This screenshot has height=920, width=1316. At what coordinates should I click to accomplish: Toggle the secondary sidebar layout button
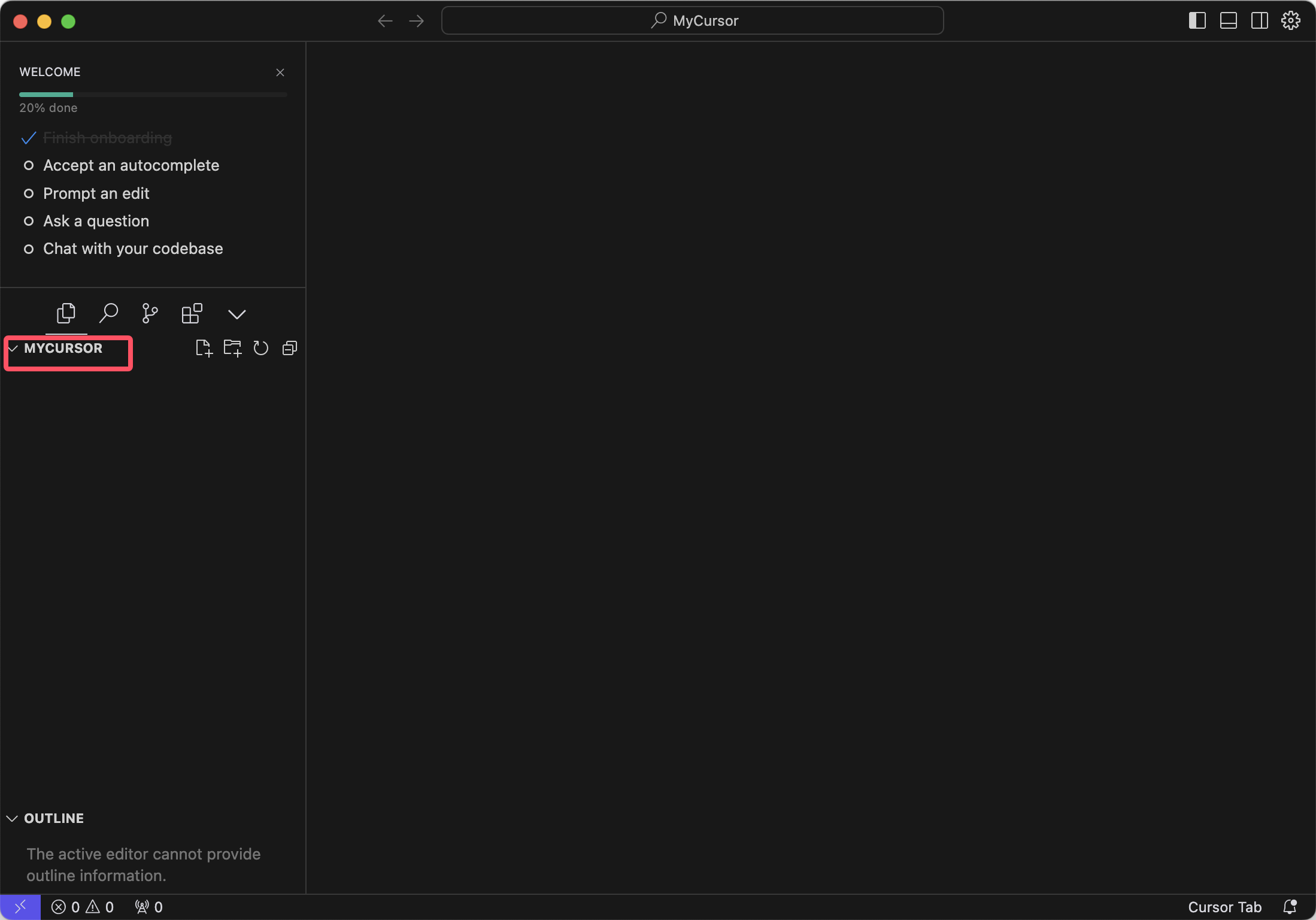tap(1259, 21)
